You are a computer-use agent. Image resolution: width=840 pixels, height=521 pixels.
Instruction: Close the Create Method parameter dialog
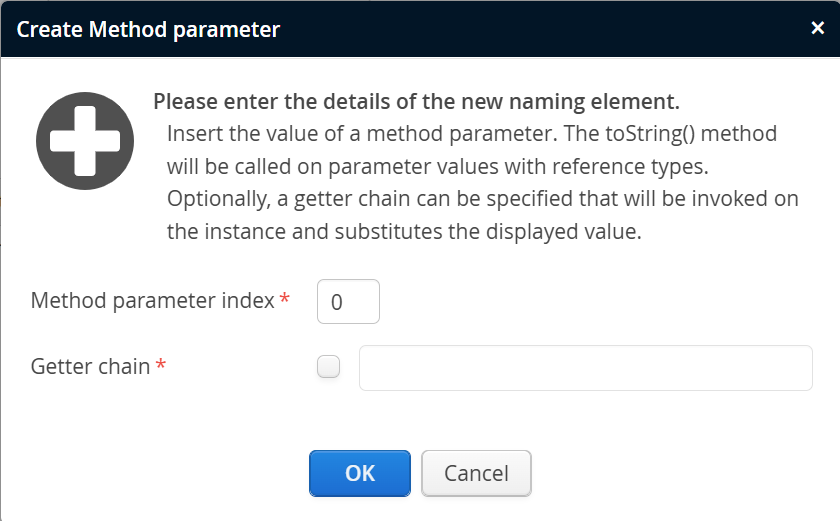pos(817,28)
